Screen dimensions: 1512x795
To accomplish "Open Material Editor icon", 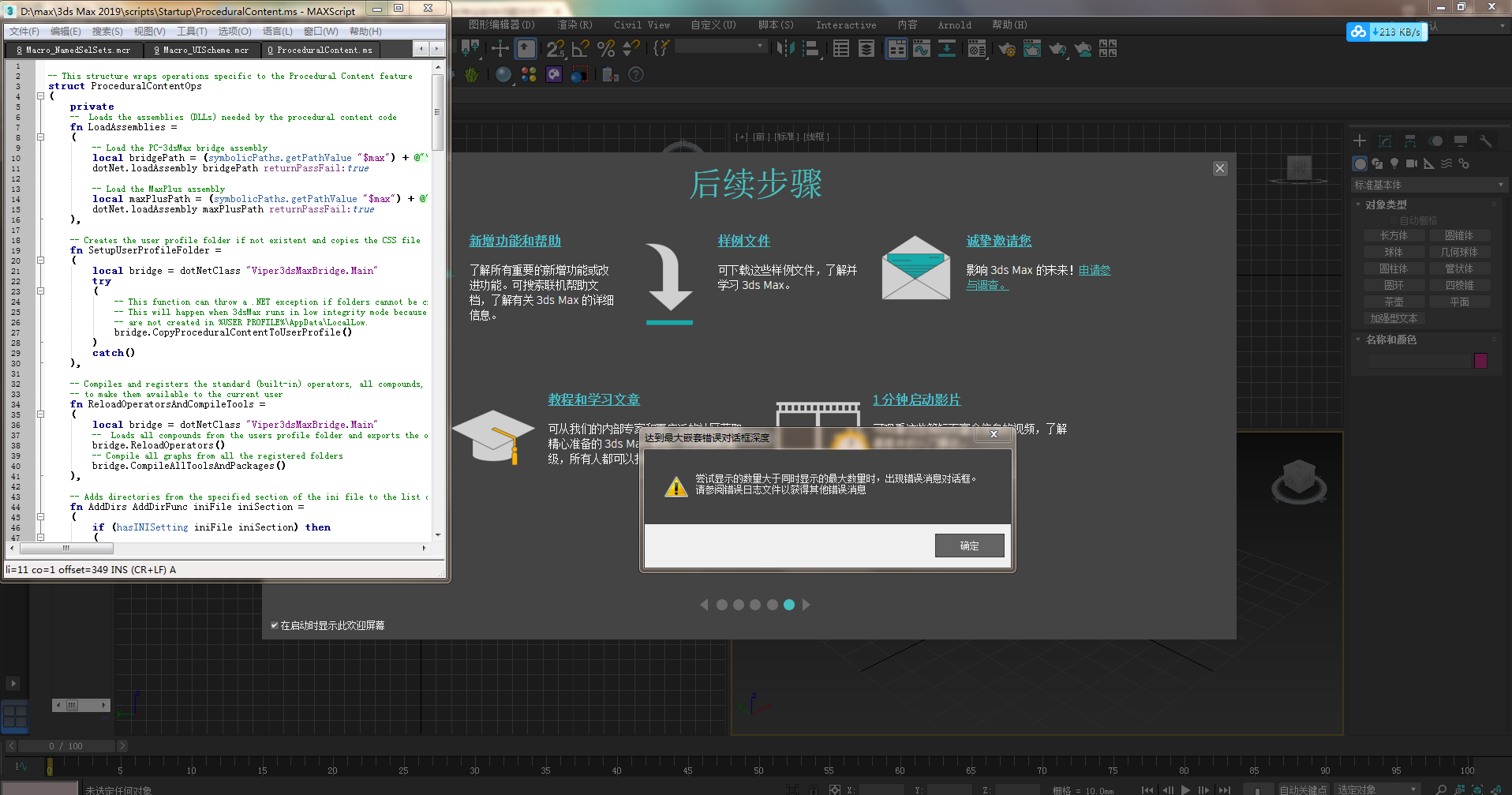I will [977, 49].
